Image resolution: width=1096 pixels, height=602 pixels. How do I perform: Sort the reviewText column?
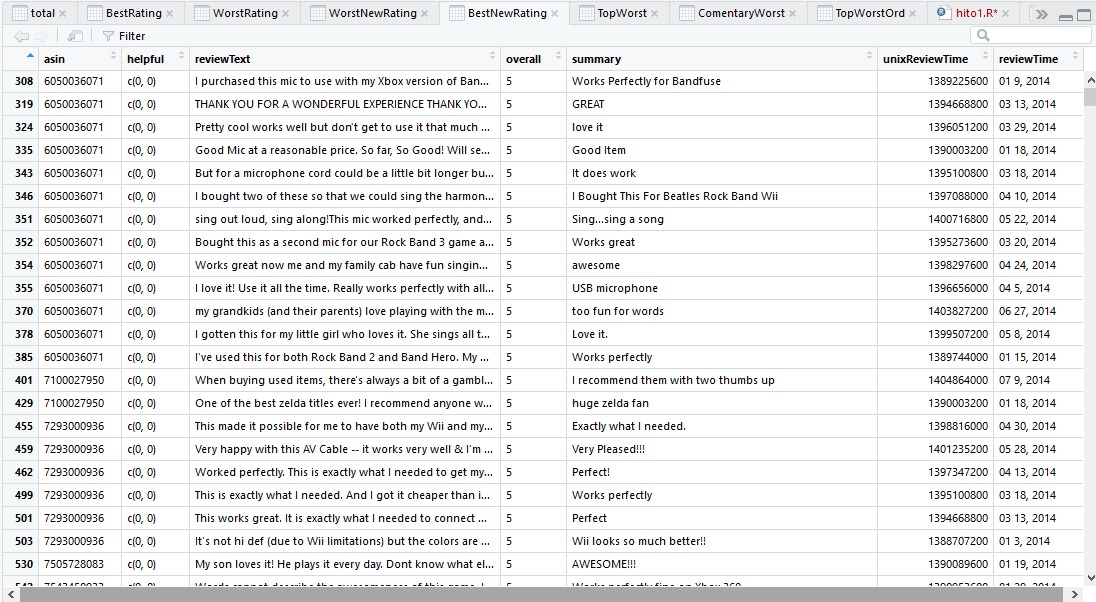click(x=490, y=58)
